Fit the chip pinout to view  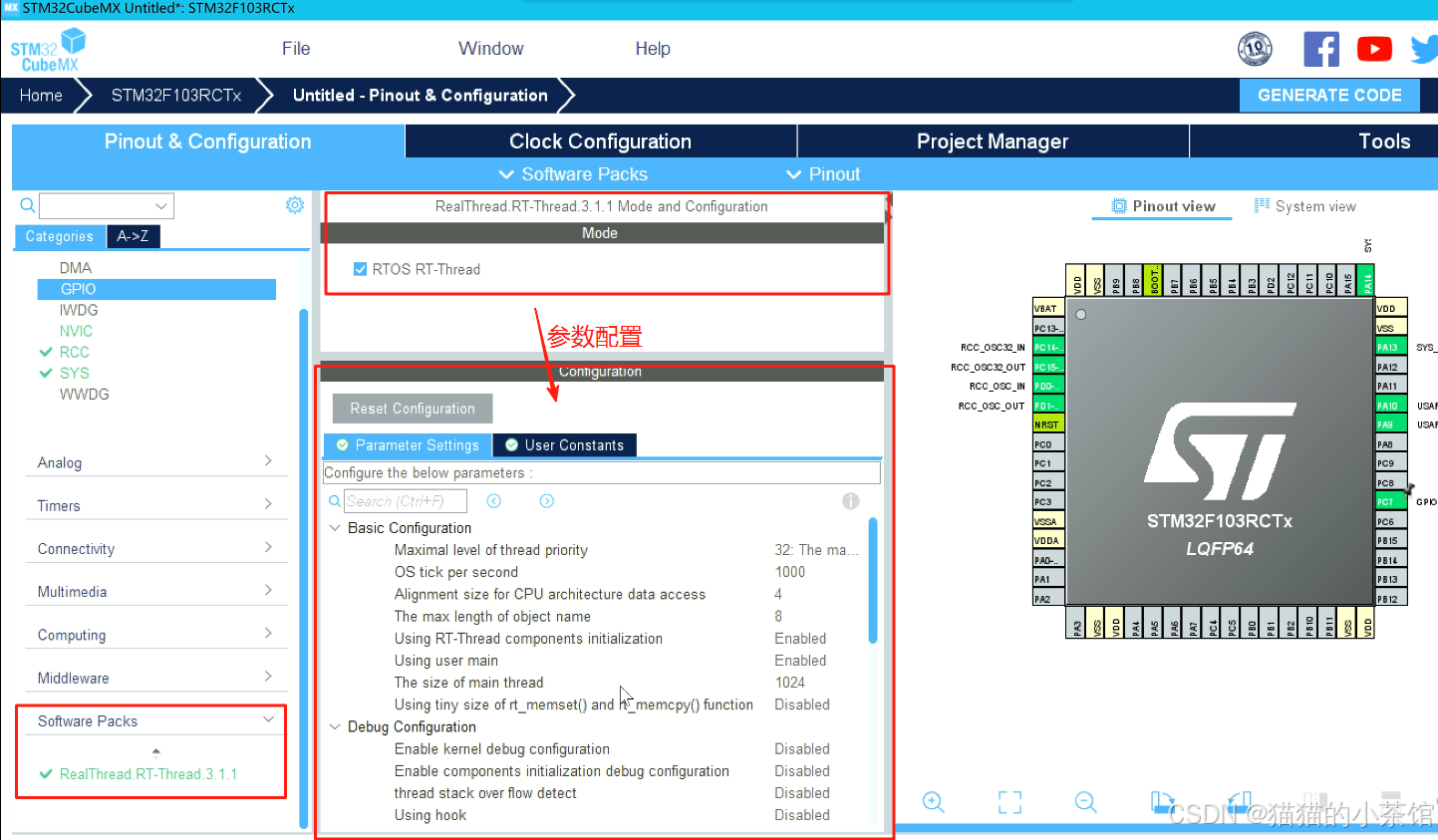(1009, 802)
